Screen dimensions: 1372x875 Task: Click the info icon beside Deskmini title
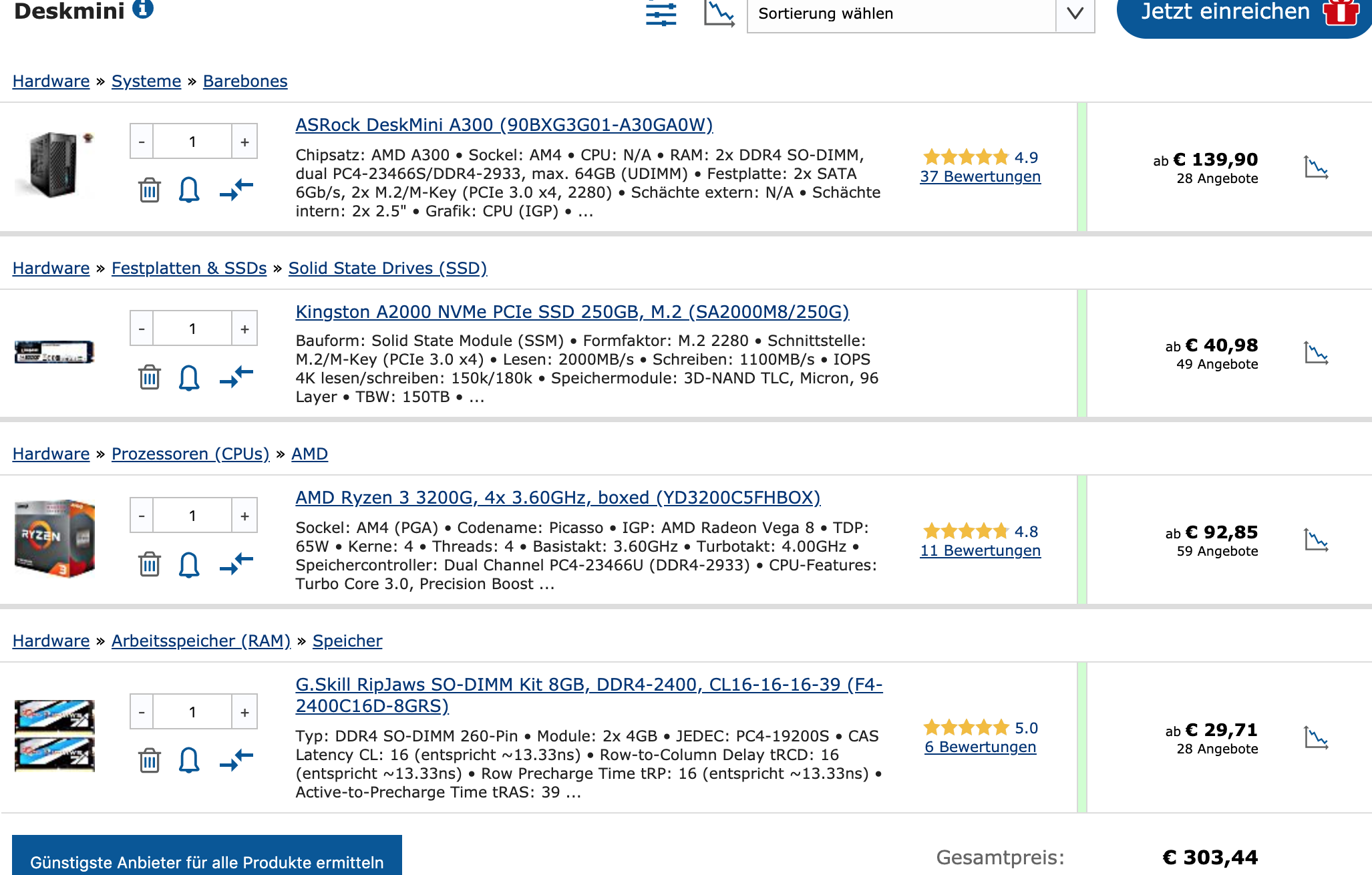coord(143,9)
